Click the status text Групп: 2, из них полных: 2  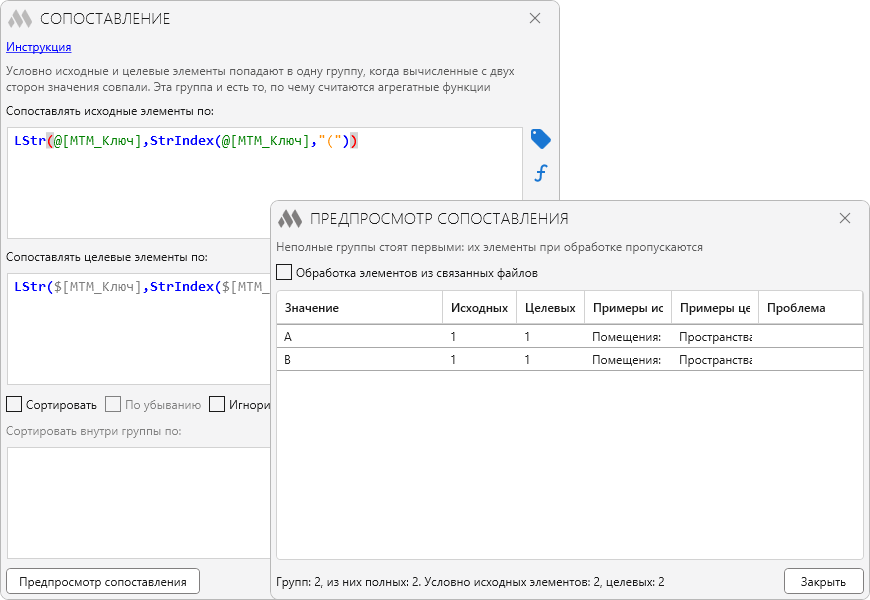tap(348, 582)
